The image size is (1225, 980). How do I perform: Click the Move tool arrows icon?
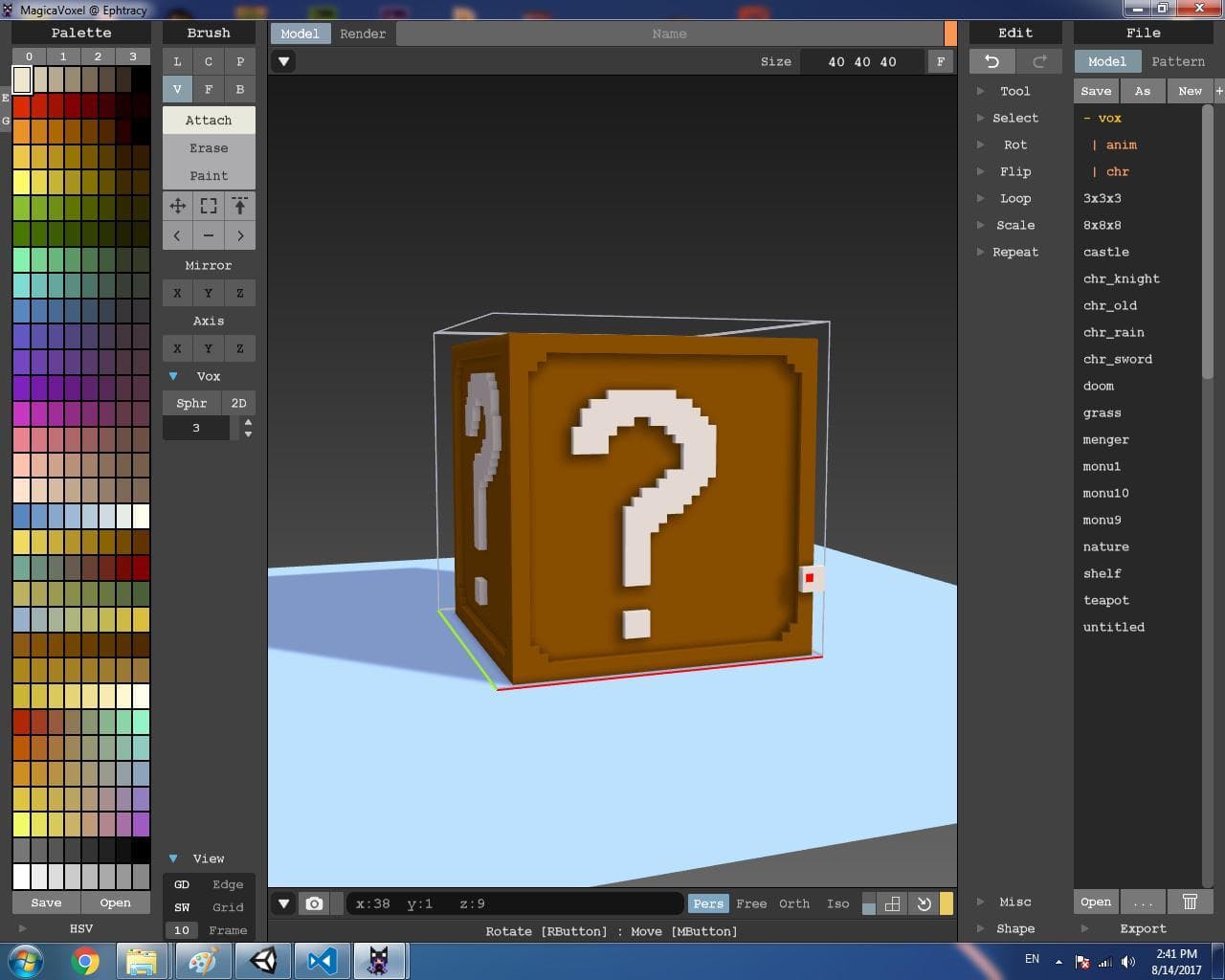177,206
